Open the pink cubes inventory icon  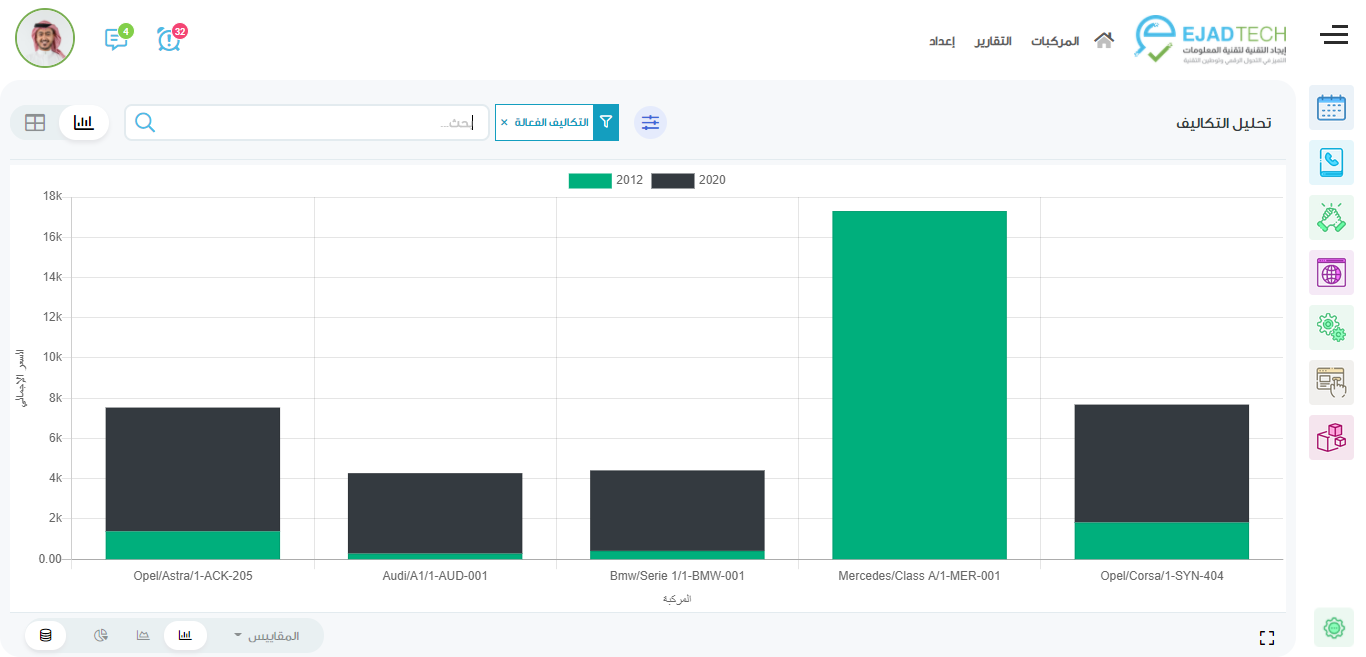(1331, 437)
